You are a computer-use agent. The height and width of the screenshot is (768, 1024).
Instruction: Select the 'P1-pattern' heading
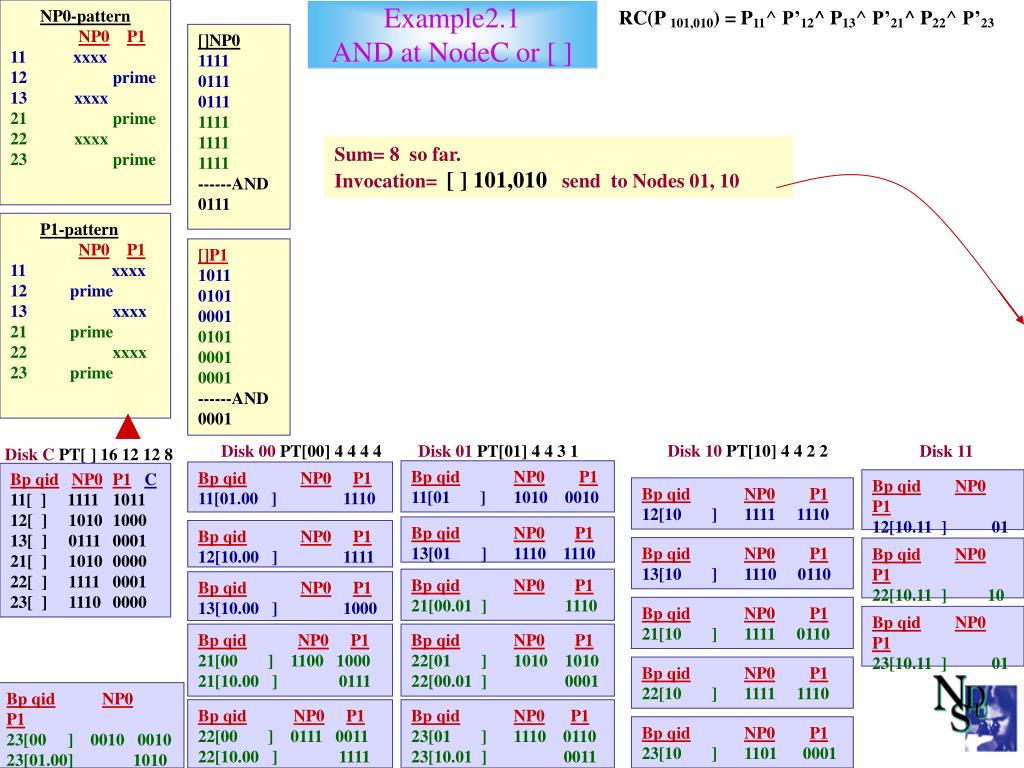(79, 230)
